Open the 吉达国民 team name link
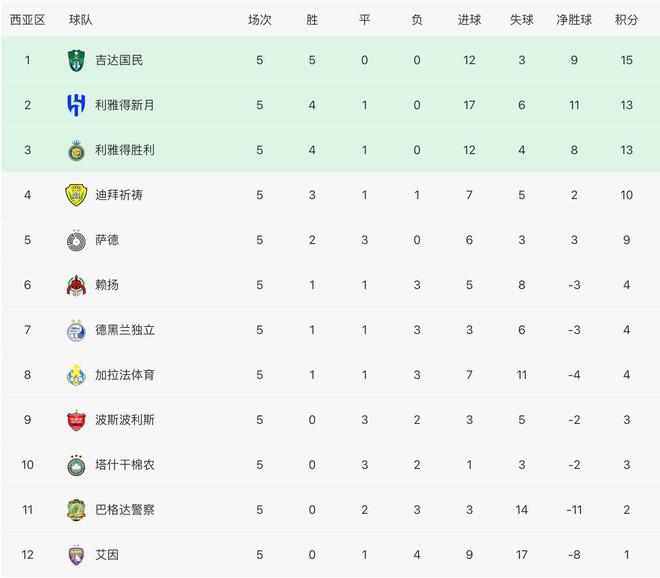 coord(119,60)
